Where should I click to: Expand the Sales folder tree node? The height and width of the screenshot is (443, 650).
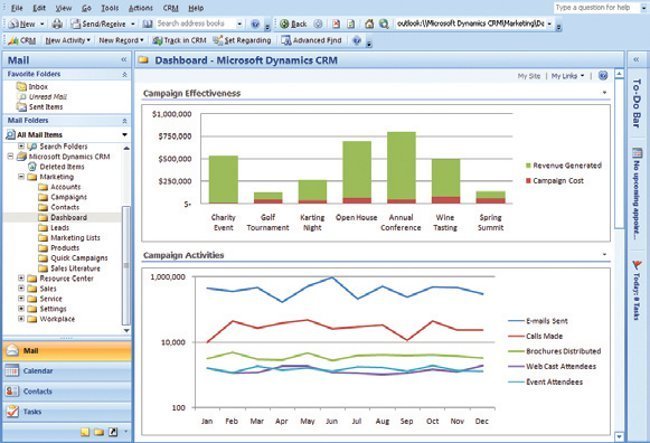coord(22,289)
